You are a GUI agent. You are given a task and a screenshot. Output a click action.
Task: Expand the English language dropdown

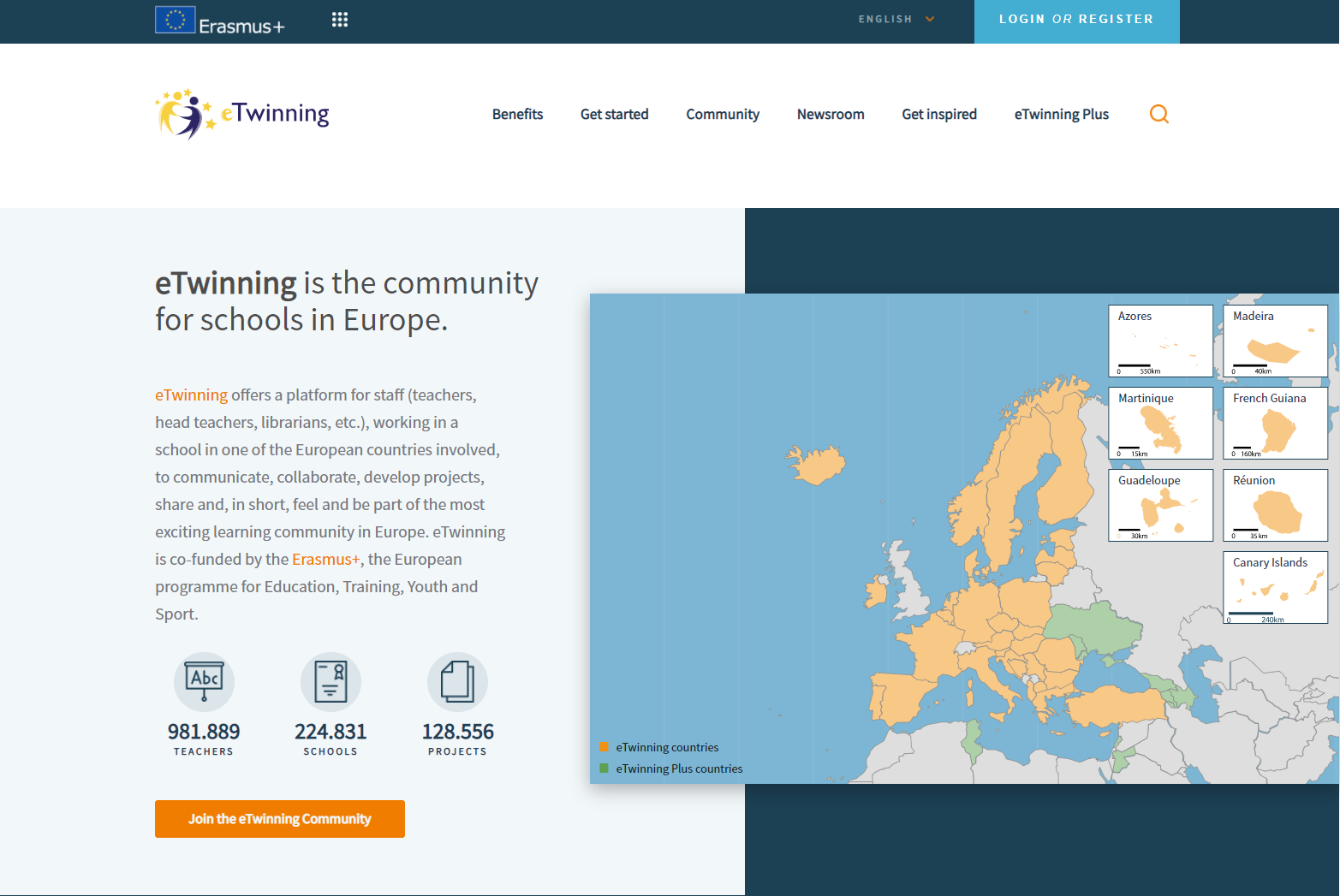pyautogui.click(x=885, y=20)
